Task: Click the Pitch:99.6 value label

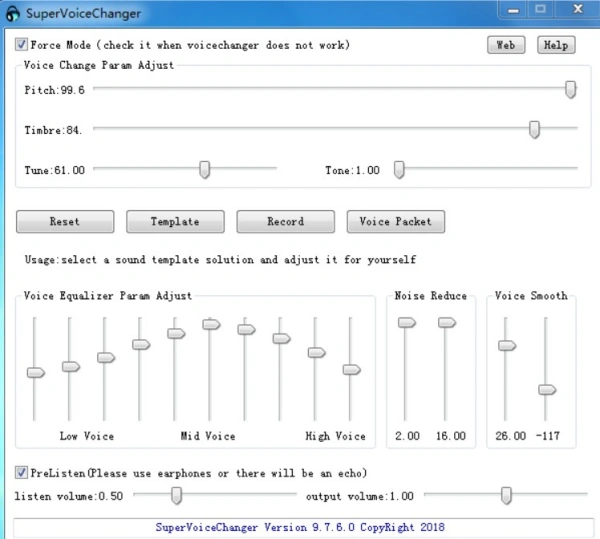Action: [x=55, y=90]
